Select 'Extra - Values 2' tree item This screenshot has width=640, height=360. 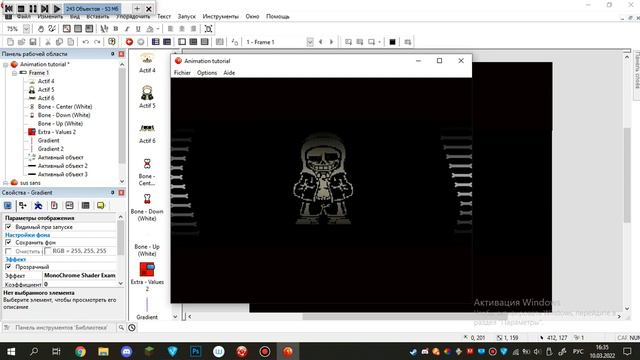click(57, 132)
